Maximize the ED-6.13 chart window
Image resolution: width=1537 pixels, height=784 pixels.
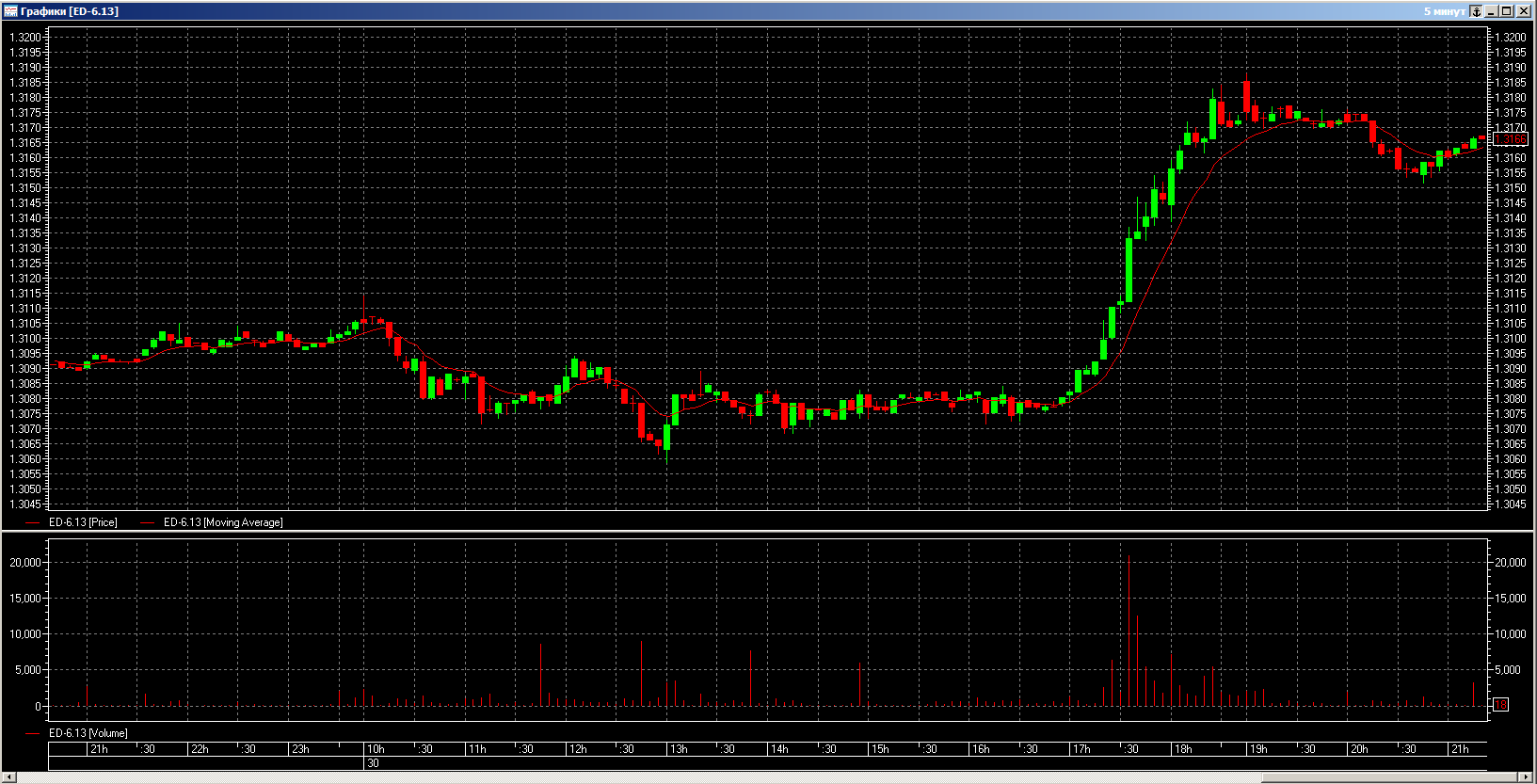1507,11
